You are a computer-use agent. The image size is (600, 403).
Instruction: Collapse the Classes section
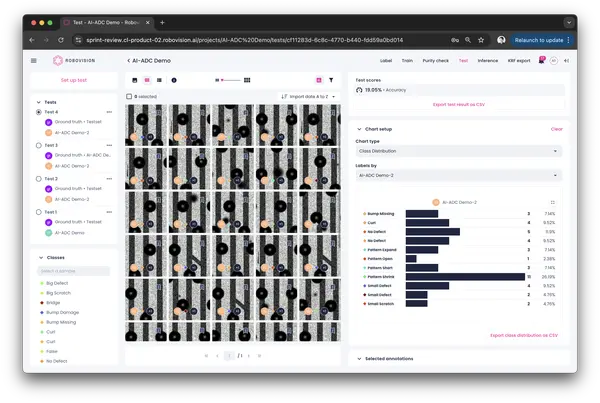coord(41,258)
